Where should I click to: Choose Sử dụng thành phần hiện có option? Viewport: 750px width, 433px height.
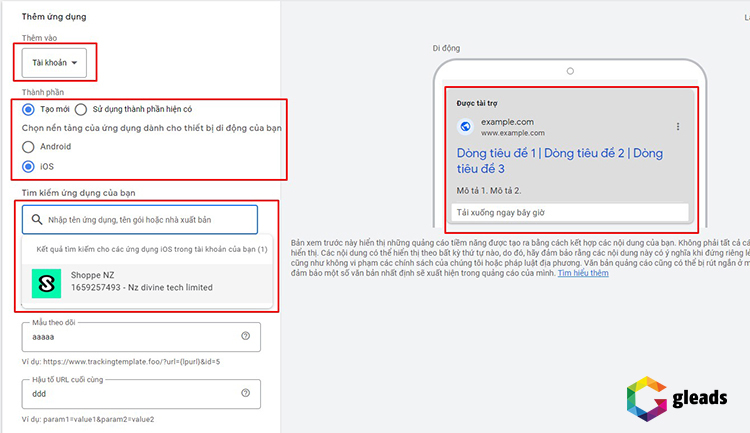pyautogui.click(x=82, y=109)
